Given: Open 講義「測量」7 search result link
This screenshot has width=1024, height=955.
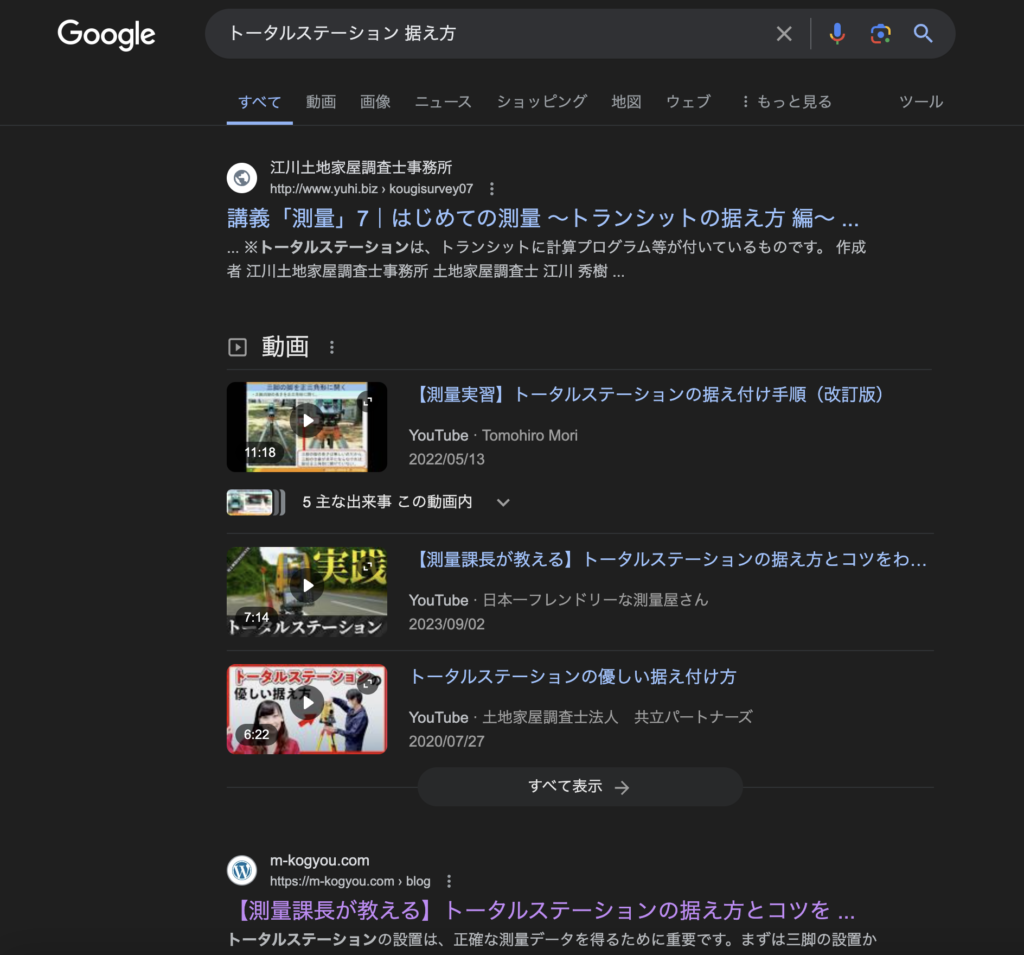Looking at the screenshot, I should coord(543,219).
